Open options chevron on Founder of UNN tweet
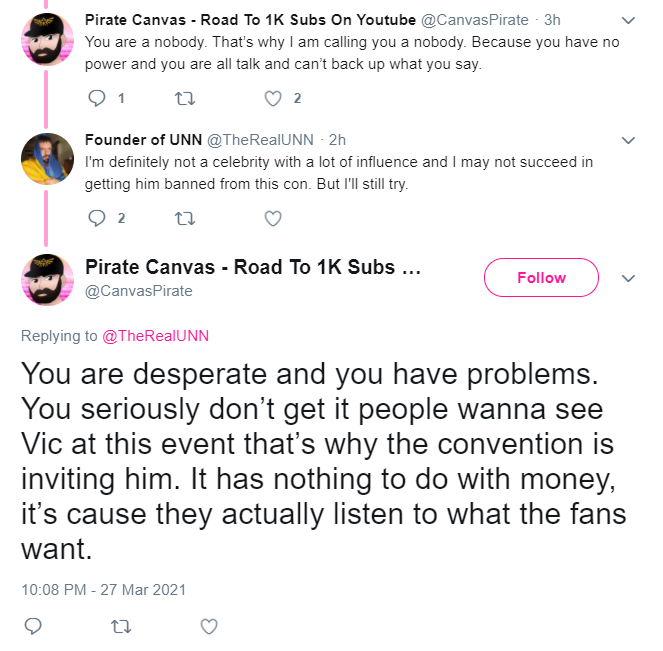Viewport: 663px width, 651px height. tap(629, 140)
